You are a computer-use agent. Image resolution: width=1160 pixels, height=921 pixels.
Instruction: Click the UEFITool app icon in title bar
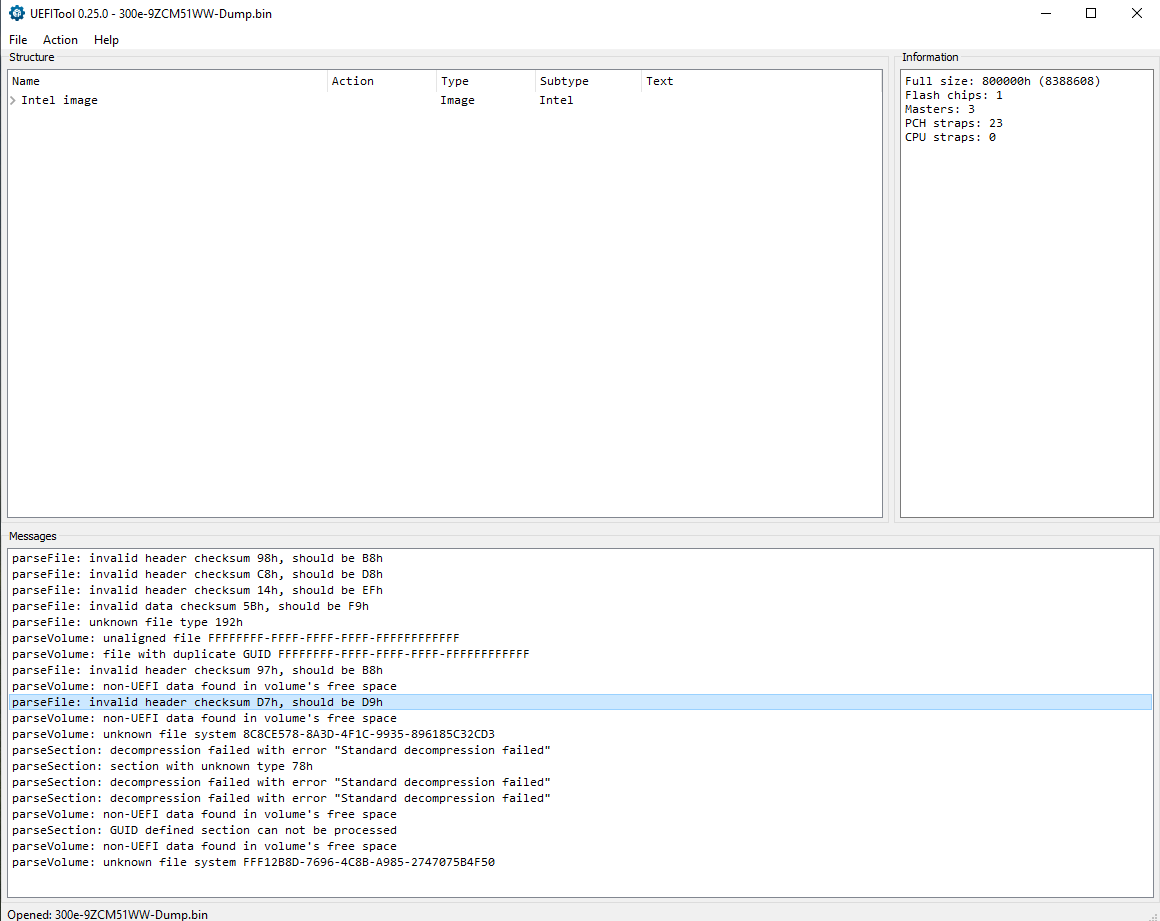16,14
